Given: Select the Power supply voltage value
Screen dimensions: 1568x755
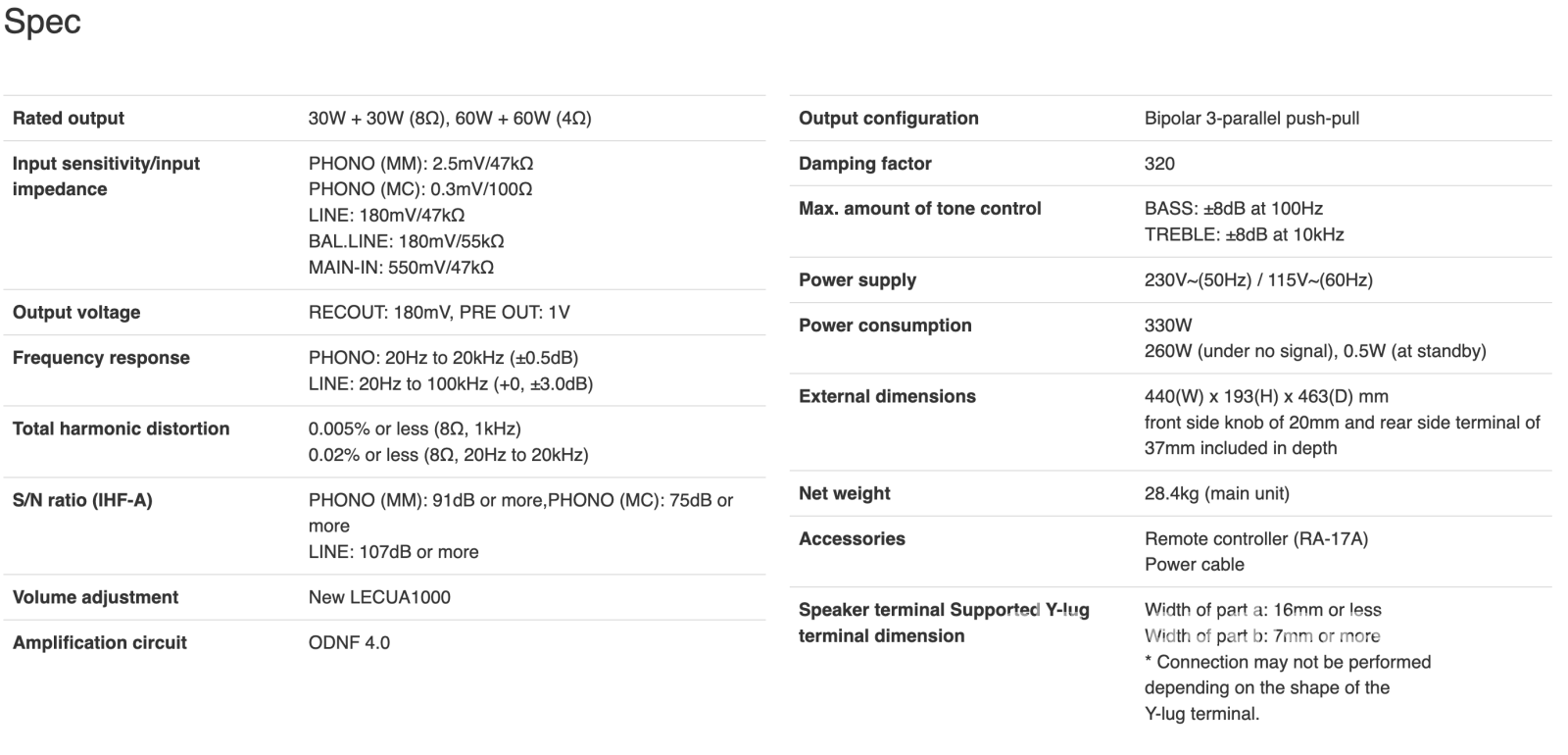Looking at the screenshot, I should tap(1258, 280).
